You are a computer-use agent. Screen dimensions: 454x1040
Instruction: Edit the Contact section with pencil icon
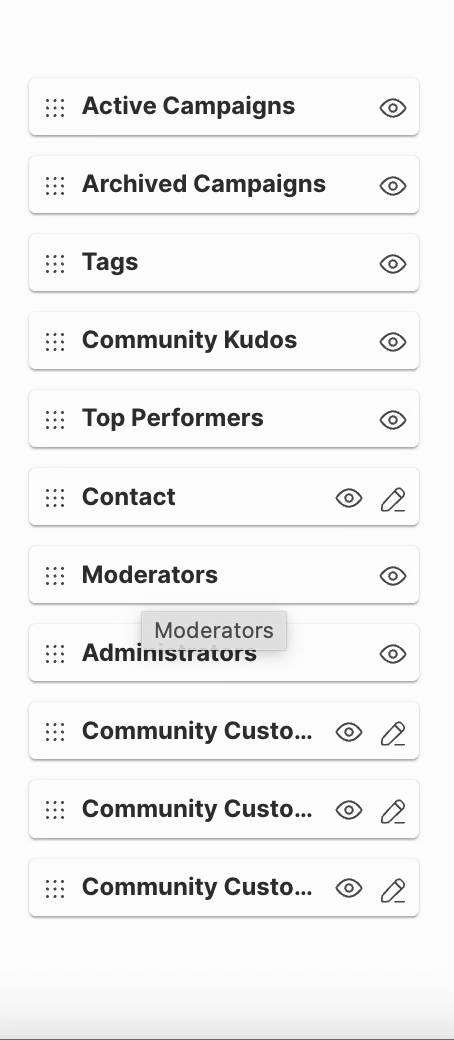coord(392,499)
